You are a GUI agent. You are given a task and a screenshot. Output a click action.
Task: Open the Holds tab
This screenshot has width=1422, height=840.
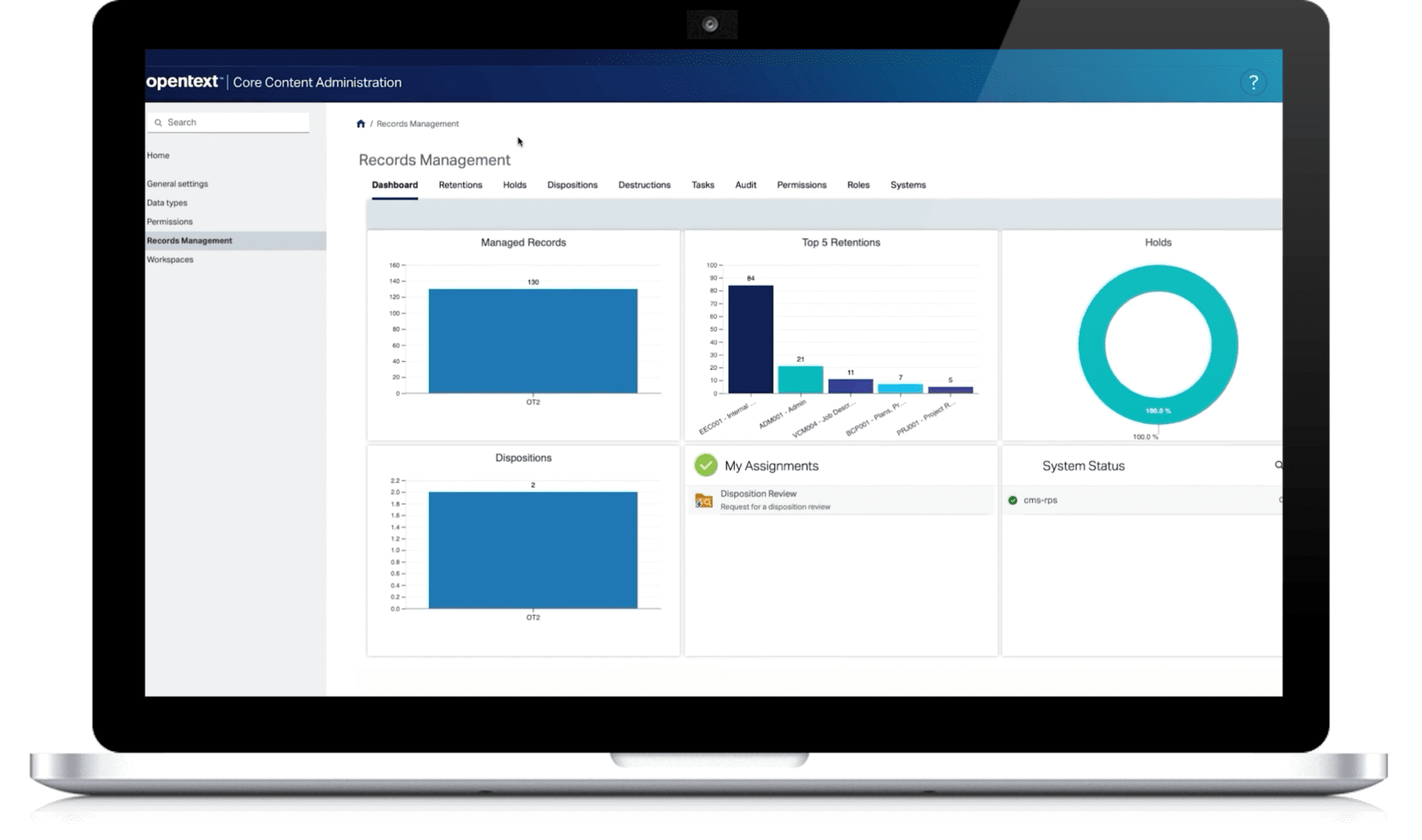(514, 185)
